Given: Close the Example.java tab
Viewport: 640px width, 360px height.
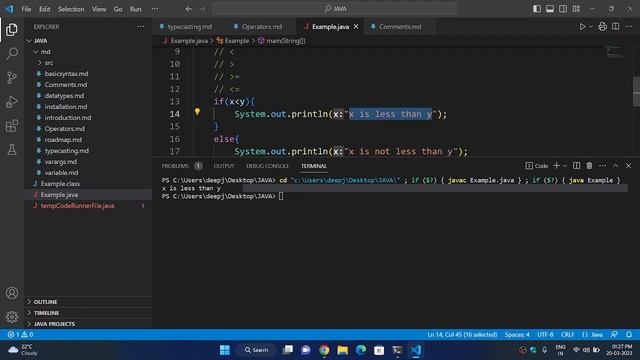Looking at the screenshot, I should tap(356, 27).
